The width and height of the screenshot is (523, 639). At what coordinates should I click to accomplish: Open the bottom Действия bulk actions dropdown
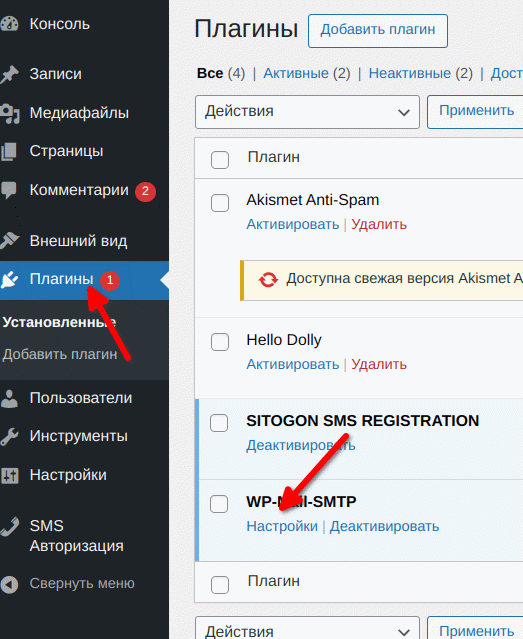[307, 628]
